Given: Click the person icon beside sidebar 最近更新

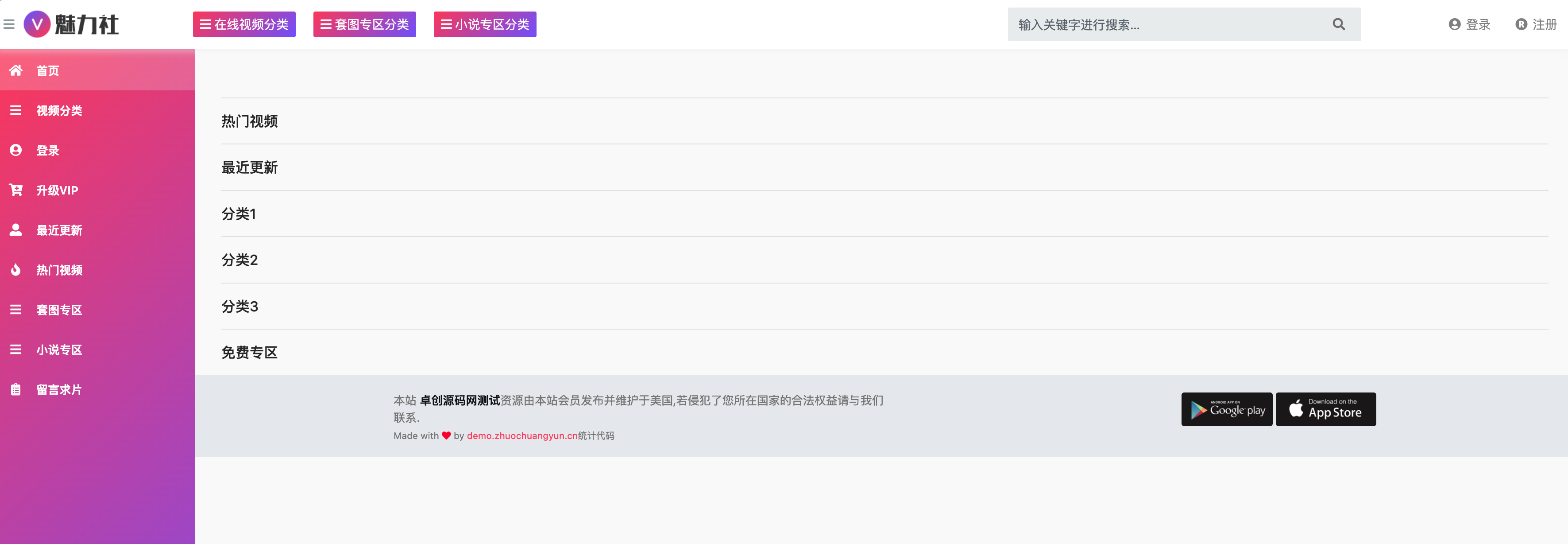Looking at the screenshot, I should [x=16, y=229].
